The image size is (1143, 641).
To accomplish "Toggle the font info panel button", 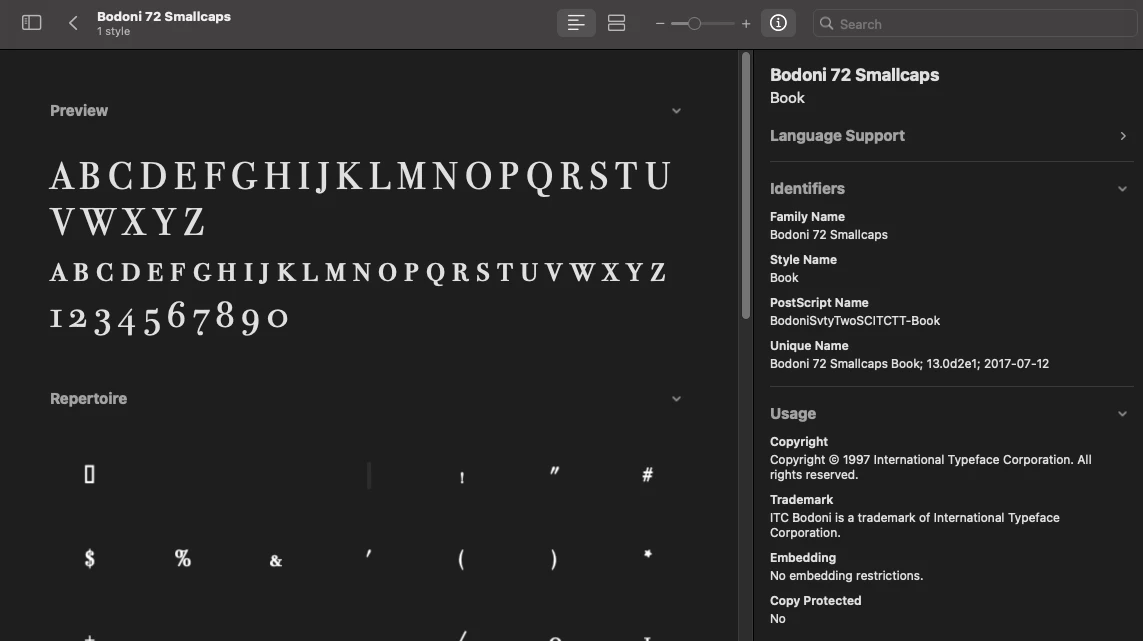I will [x=778, y=23].
